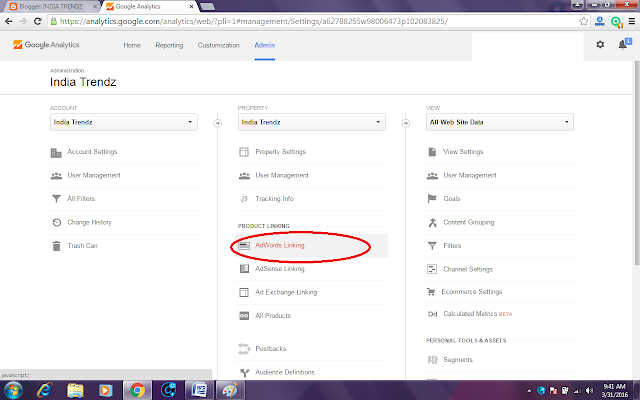Open Chrome menu hamburger icon
Viewport: 640px width, 400px height.
click(631, 21)
